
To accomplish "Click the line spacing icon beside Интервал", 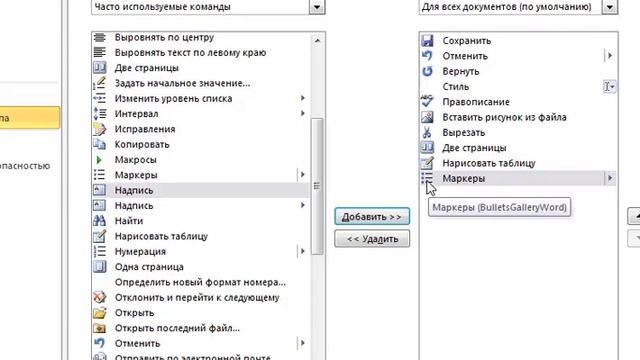I will [x=99, y=113].
